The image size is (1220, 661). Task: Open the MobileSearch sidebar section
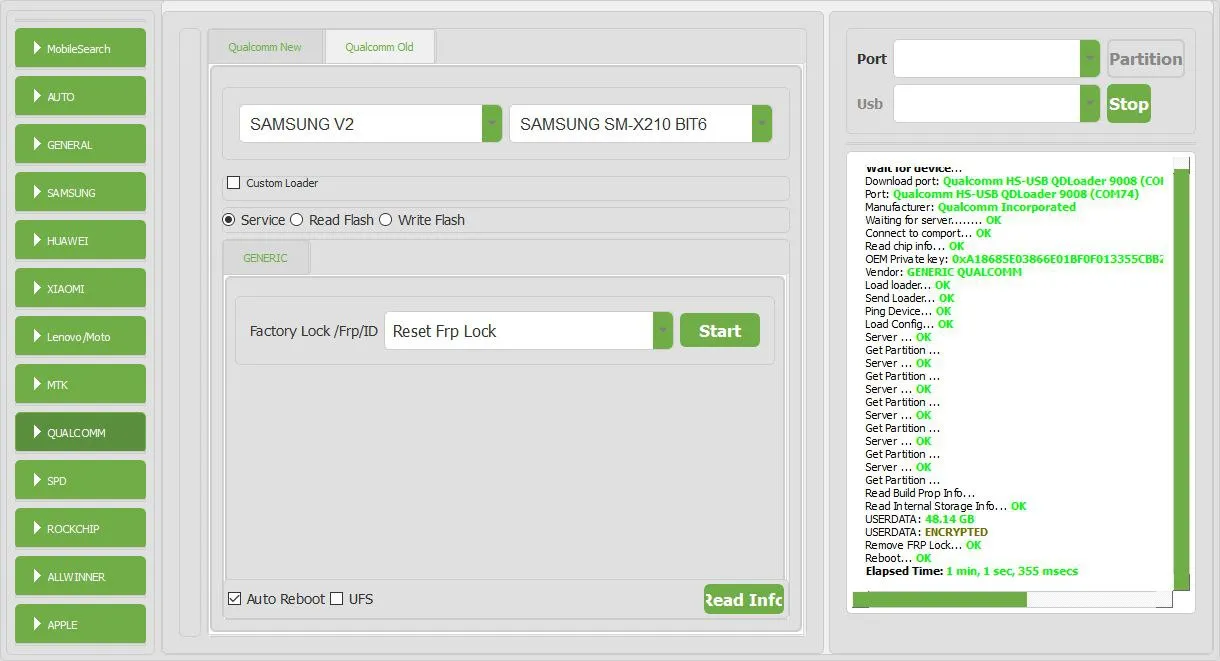(x=80, y=48)
